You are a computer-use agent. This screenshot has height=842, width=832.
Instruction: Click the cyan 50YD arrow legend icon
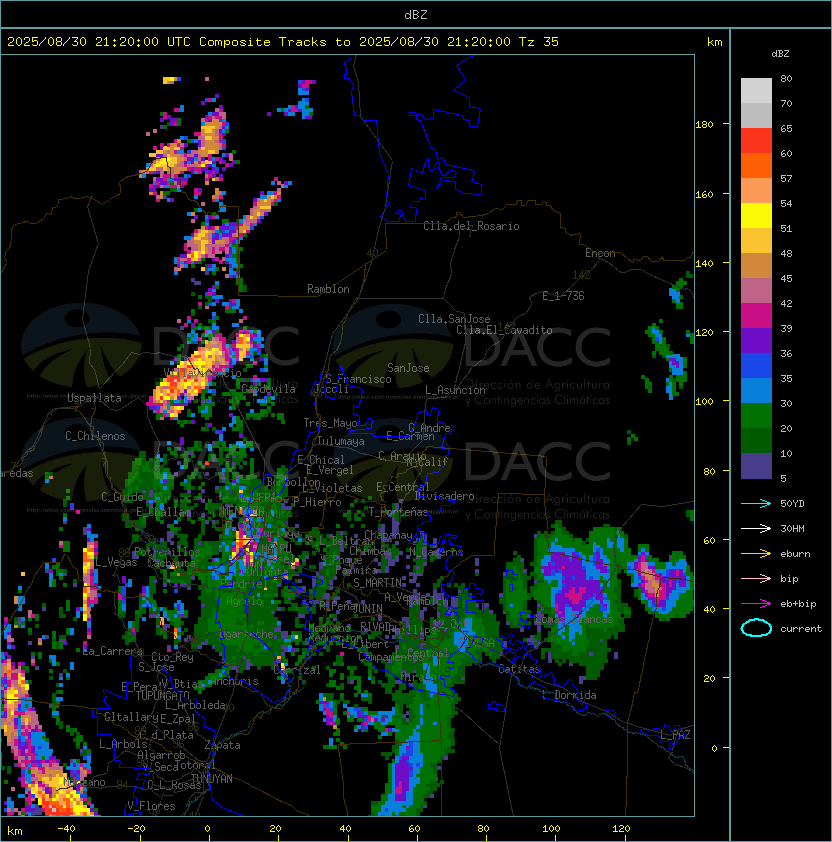click(756, 503)
